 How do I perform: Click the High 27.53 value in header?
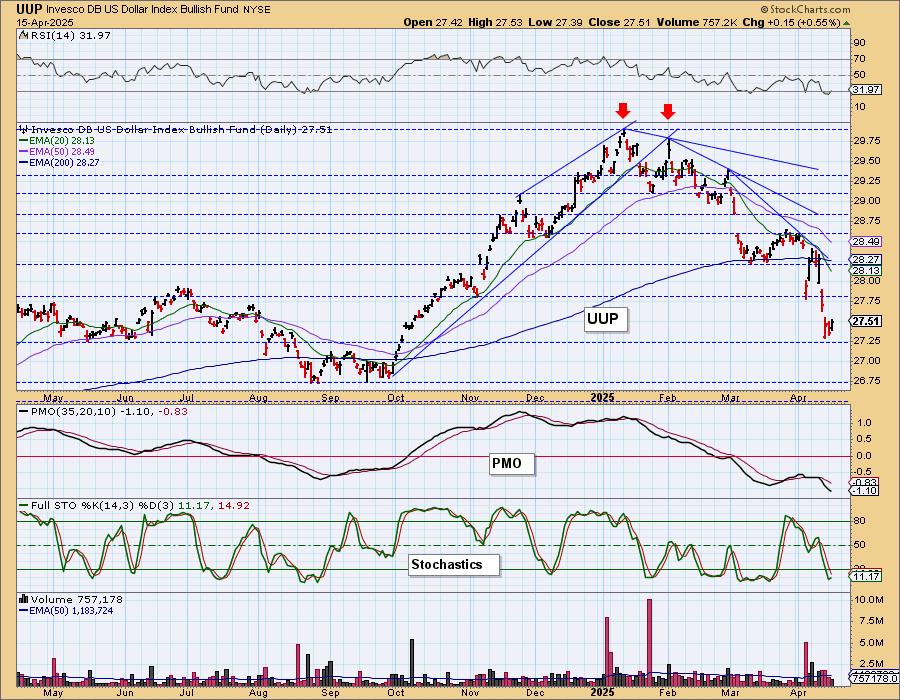pyautogui.click(x=496, y=22)
